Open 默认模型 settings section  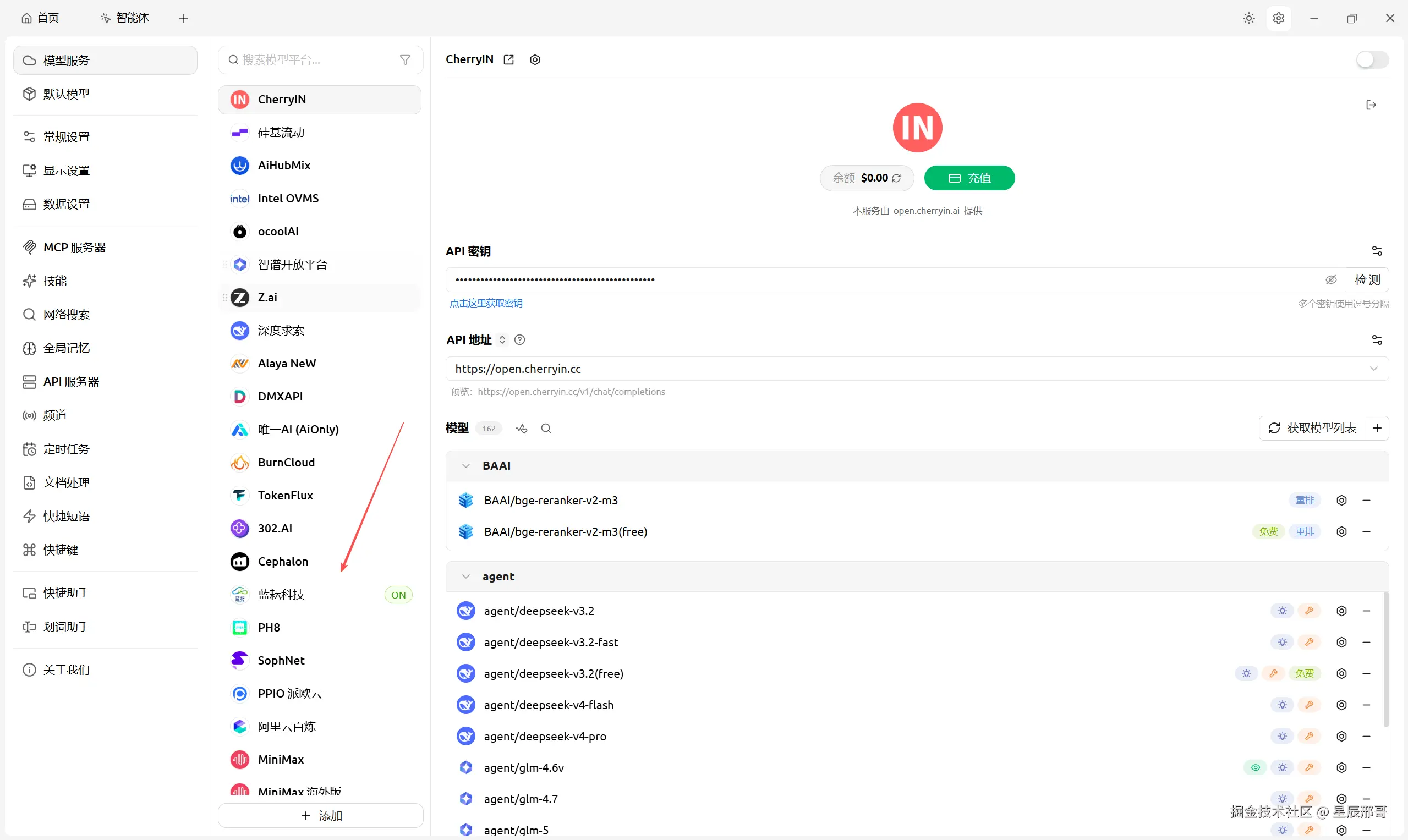point(105,94)
